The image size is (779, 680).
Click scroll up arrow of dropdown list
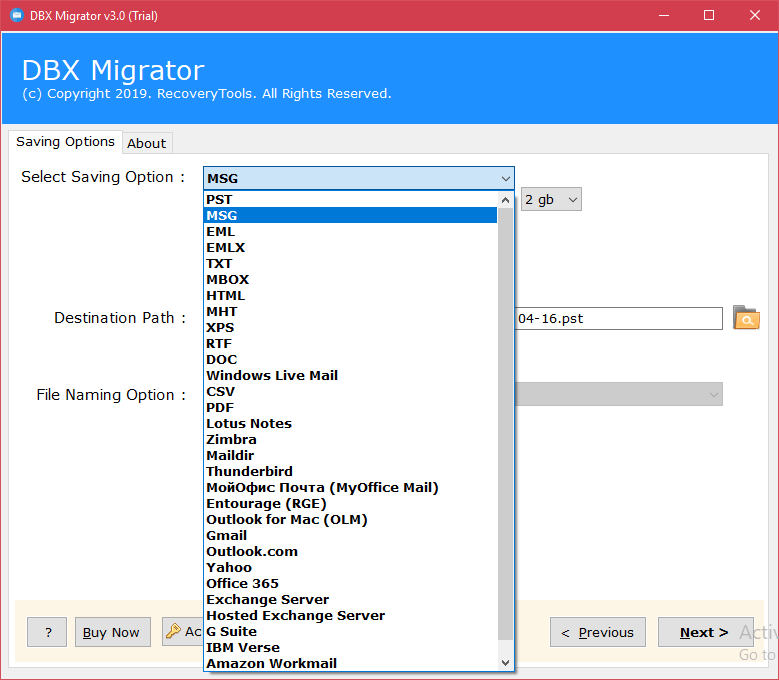[x=505, y=200]
